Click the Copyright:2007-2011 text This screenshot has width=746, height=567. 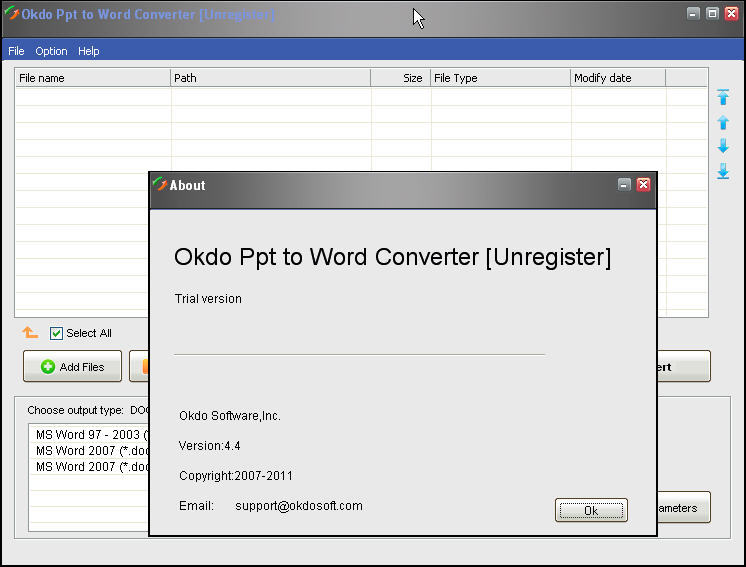click(x=236, y=476)
